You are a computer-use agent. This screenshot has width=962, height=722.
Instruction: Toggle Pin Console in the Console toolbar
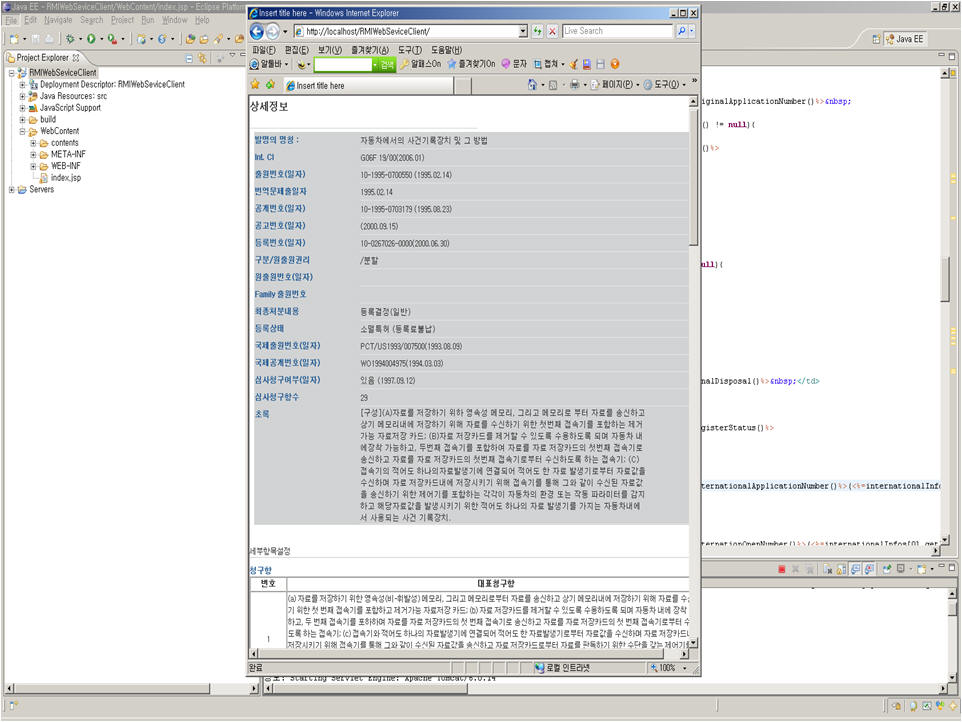885,568
